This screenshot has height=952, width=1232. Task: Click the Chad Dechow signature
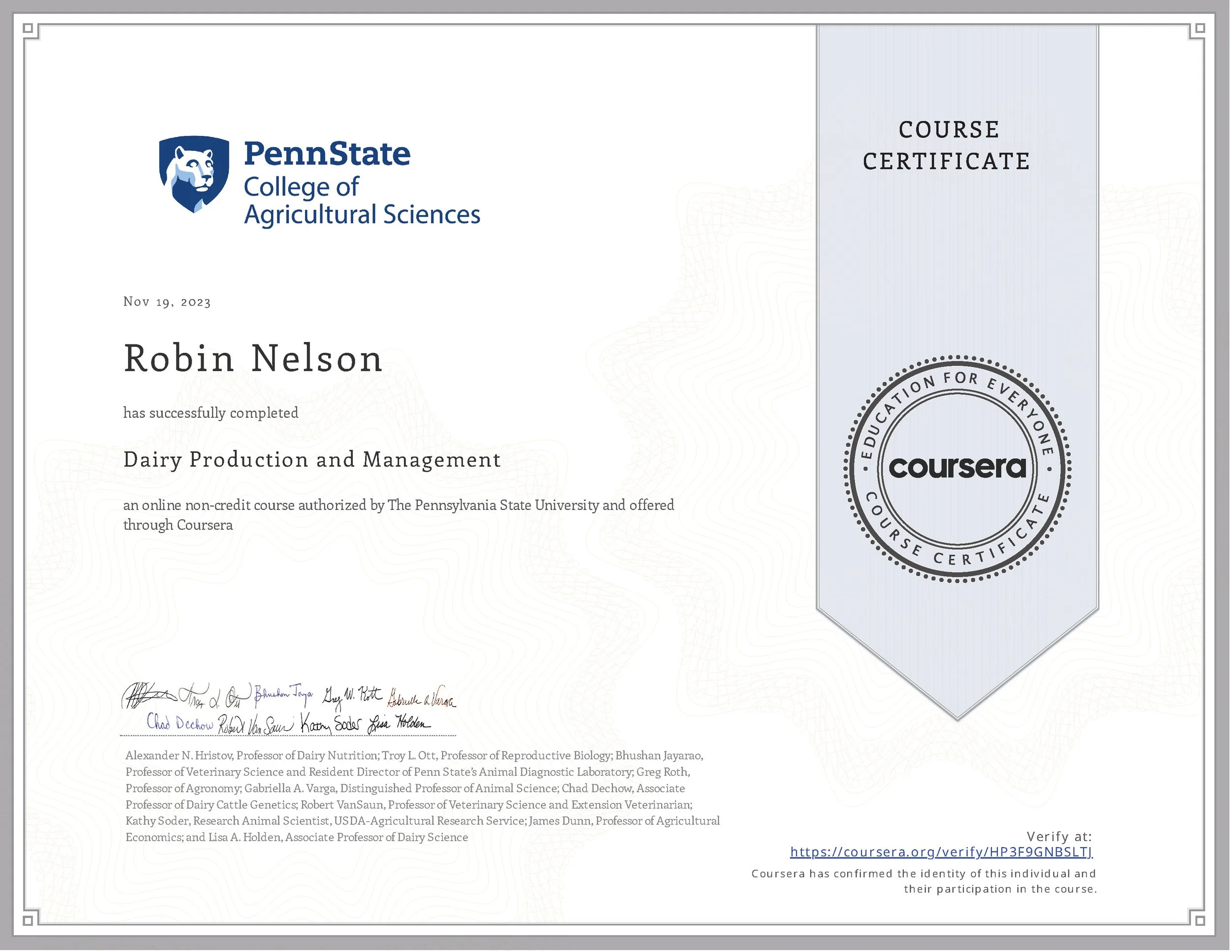[x=180, y=723]
